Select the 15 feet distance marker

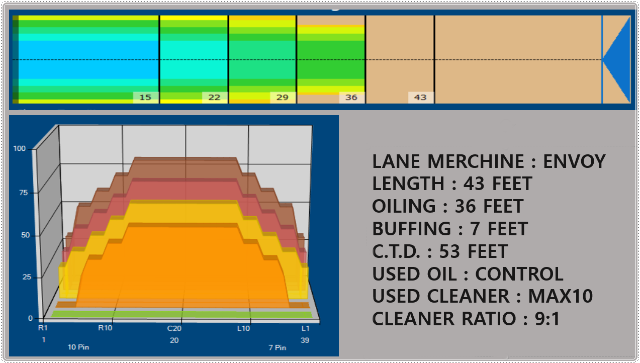(145, 97)
